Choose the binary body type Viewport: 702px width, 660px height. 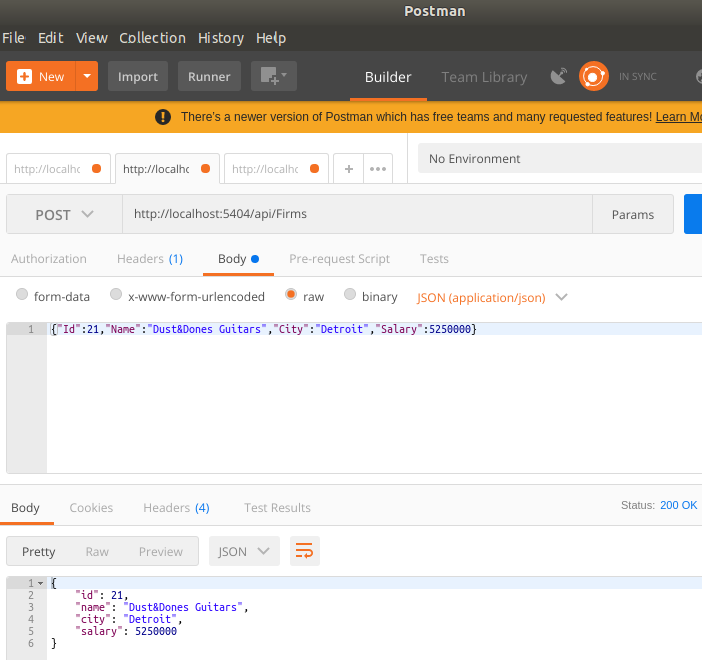coord(350,296)
